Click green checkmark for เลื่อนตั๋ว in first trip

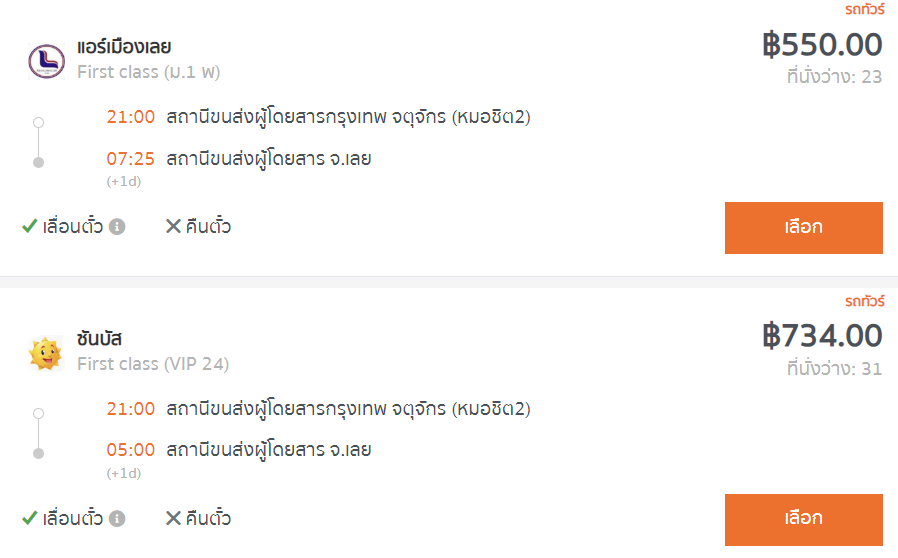[x=29, y=226]
